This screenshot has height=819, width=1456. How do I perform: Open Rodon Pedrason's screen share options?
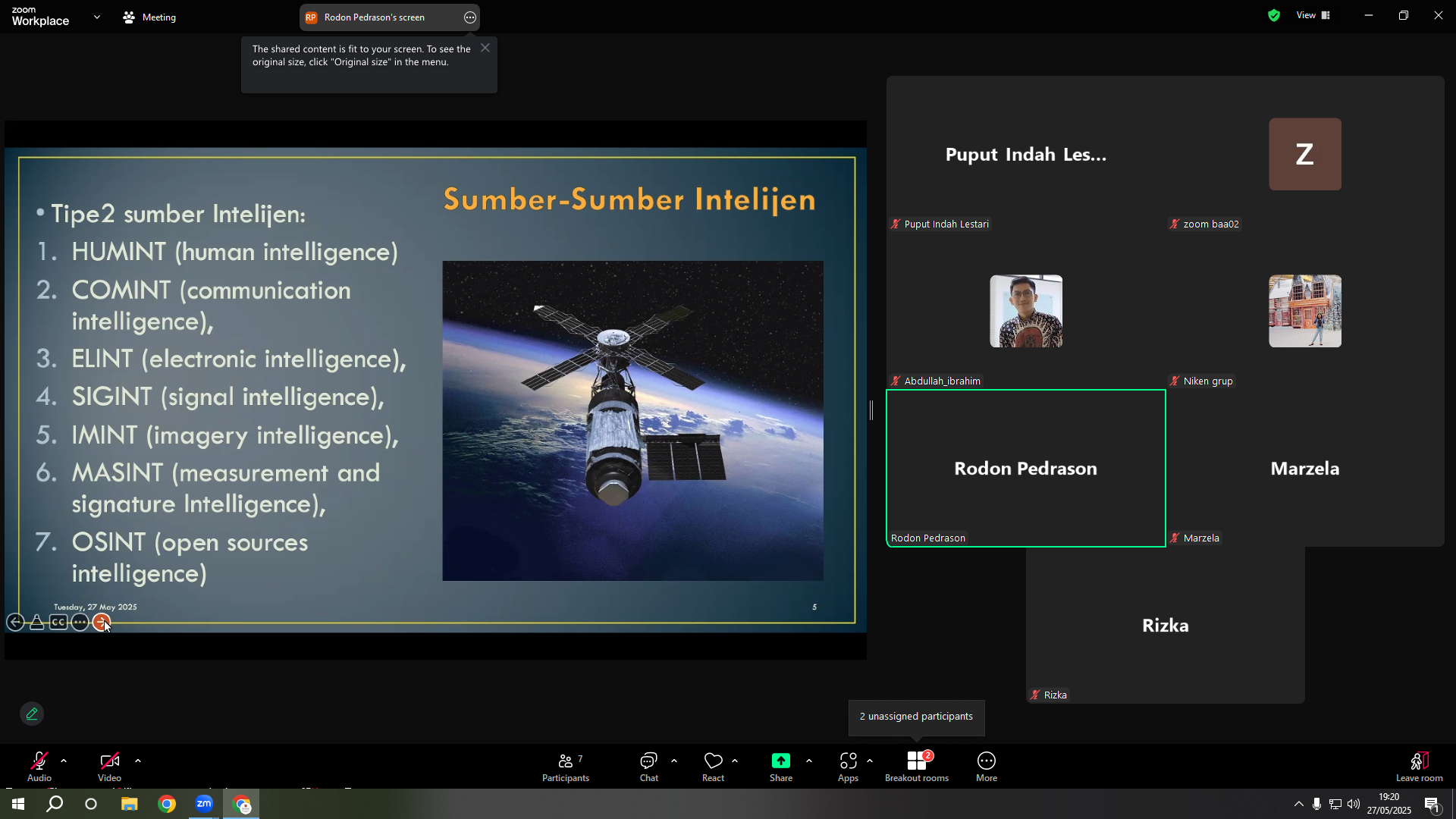pyautogui.click(x=470, y=17)
